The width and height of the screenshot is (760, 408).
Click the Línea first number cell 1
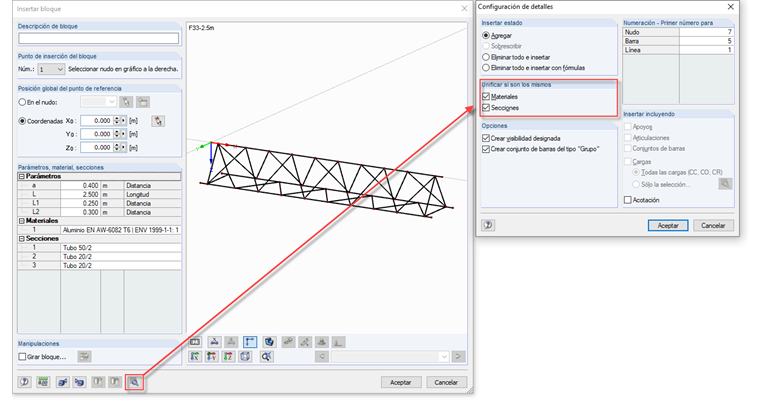(x=706, y=50)
